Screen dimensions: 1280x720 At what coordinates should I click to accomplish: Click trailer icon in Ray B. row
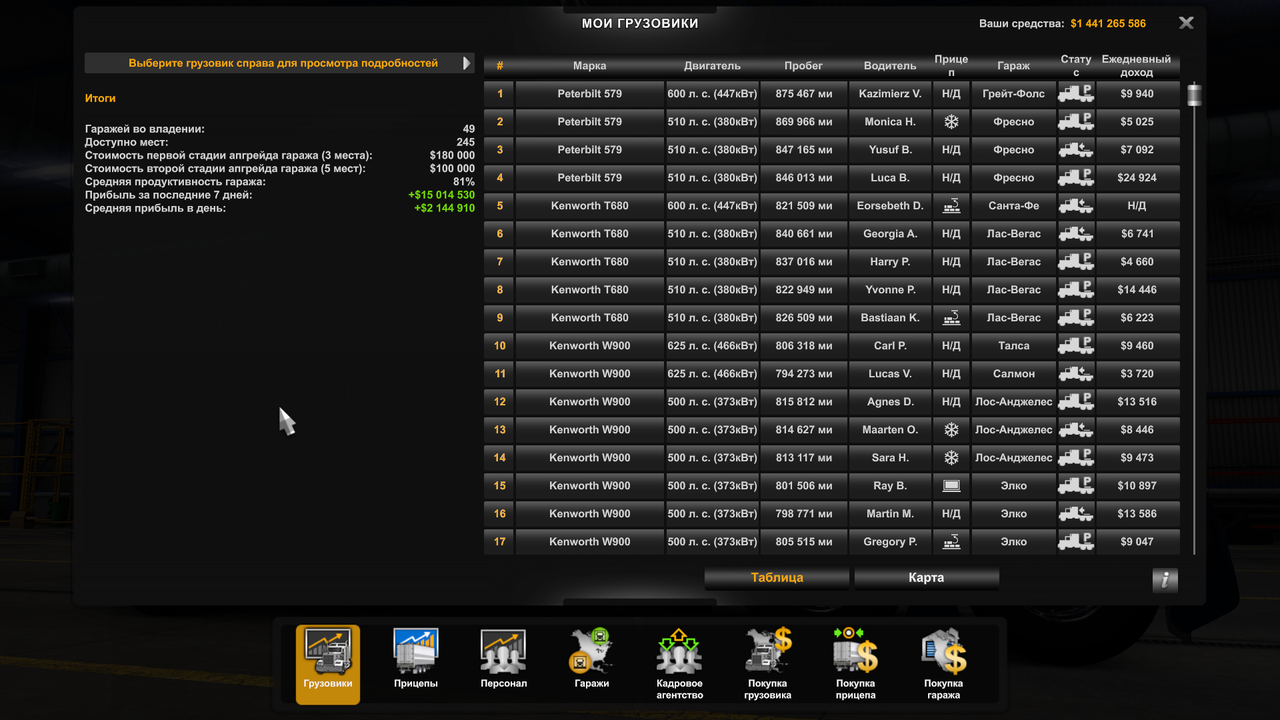click(x=951, y=485)
